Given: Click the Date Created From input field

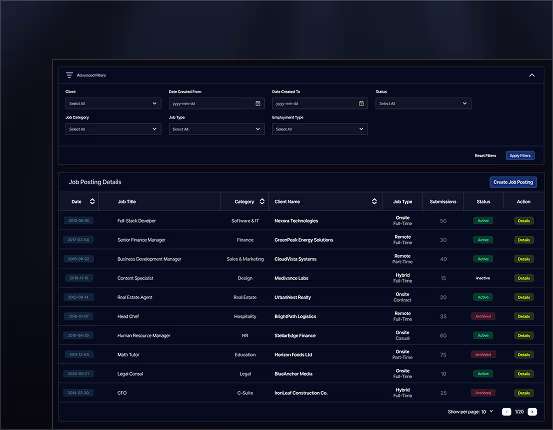Looking at the screenshot, I should coord(217,103).
